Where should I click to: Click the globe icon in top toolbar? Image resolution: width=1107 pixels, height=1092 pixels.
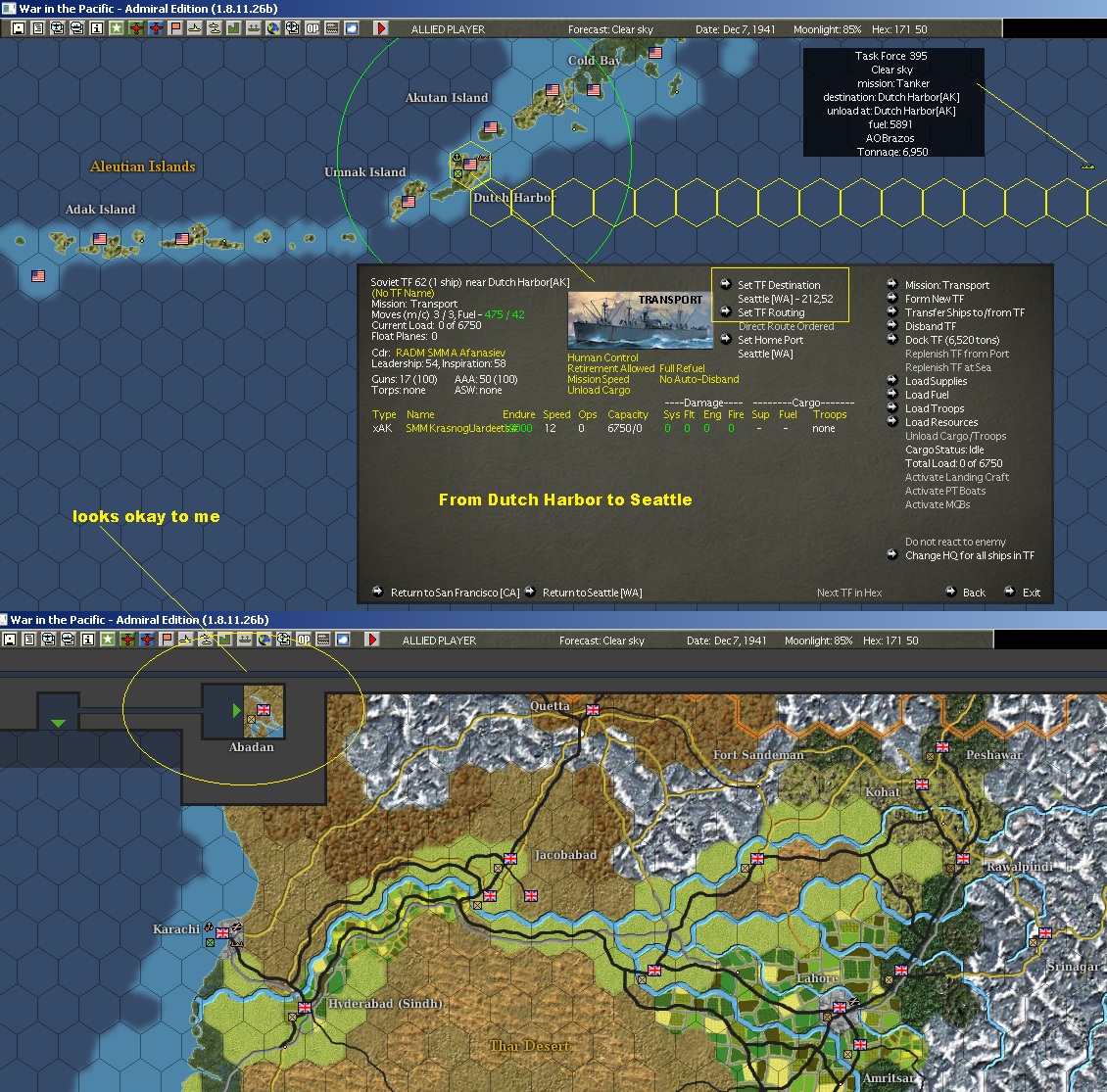(272, 28)
